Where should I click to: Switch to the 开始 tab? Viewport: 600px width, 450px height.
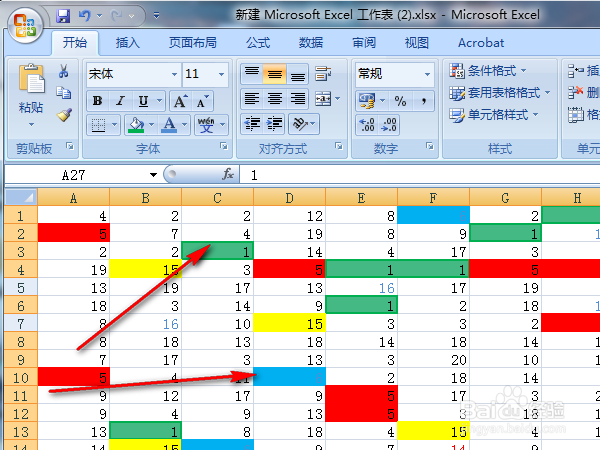pyautogui.click(x=75, y=42)
